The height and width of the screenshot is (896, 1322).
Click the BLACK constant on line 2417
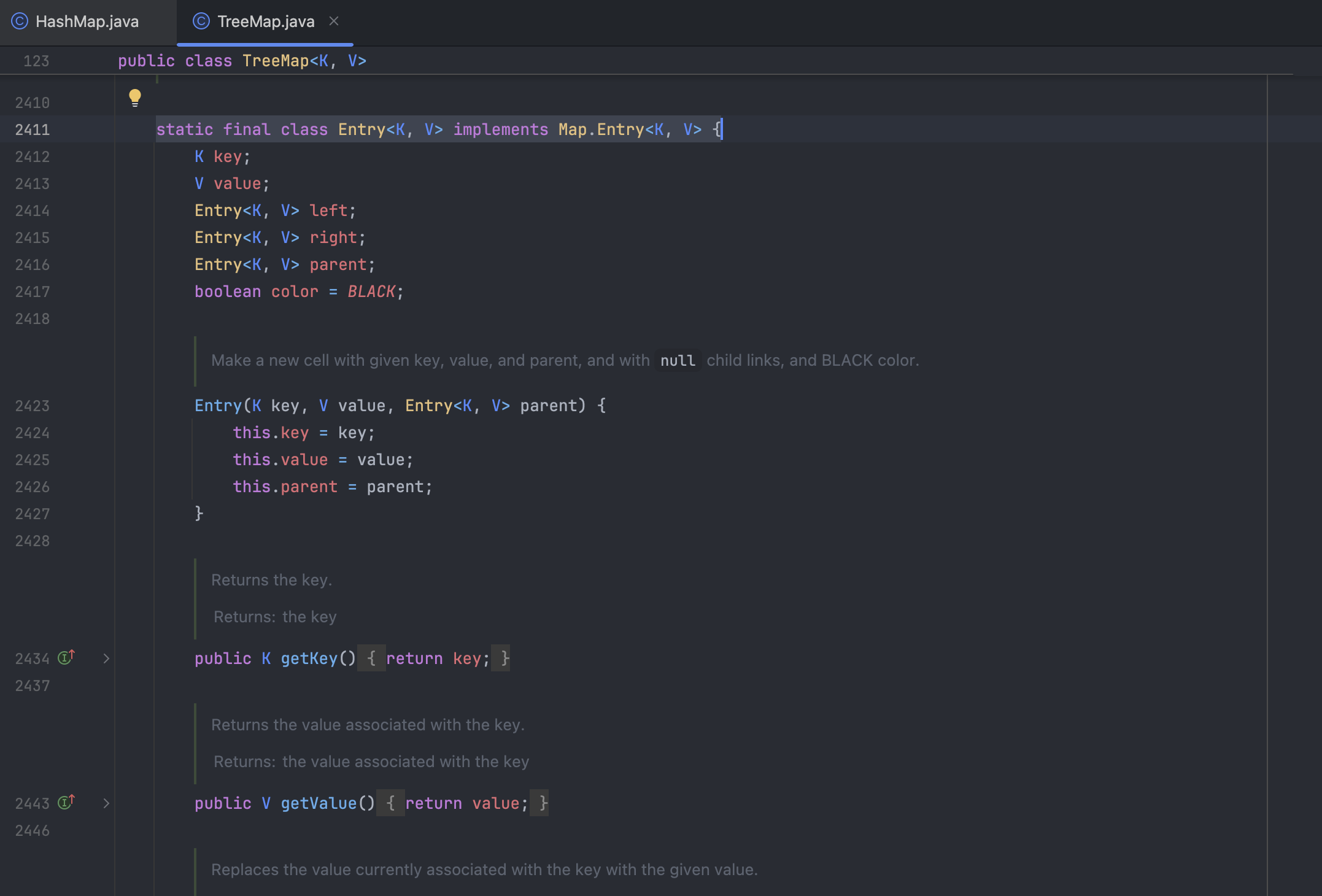371,292
